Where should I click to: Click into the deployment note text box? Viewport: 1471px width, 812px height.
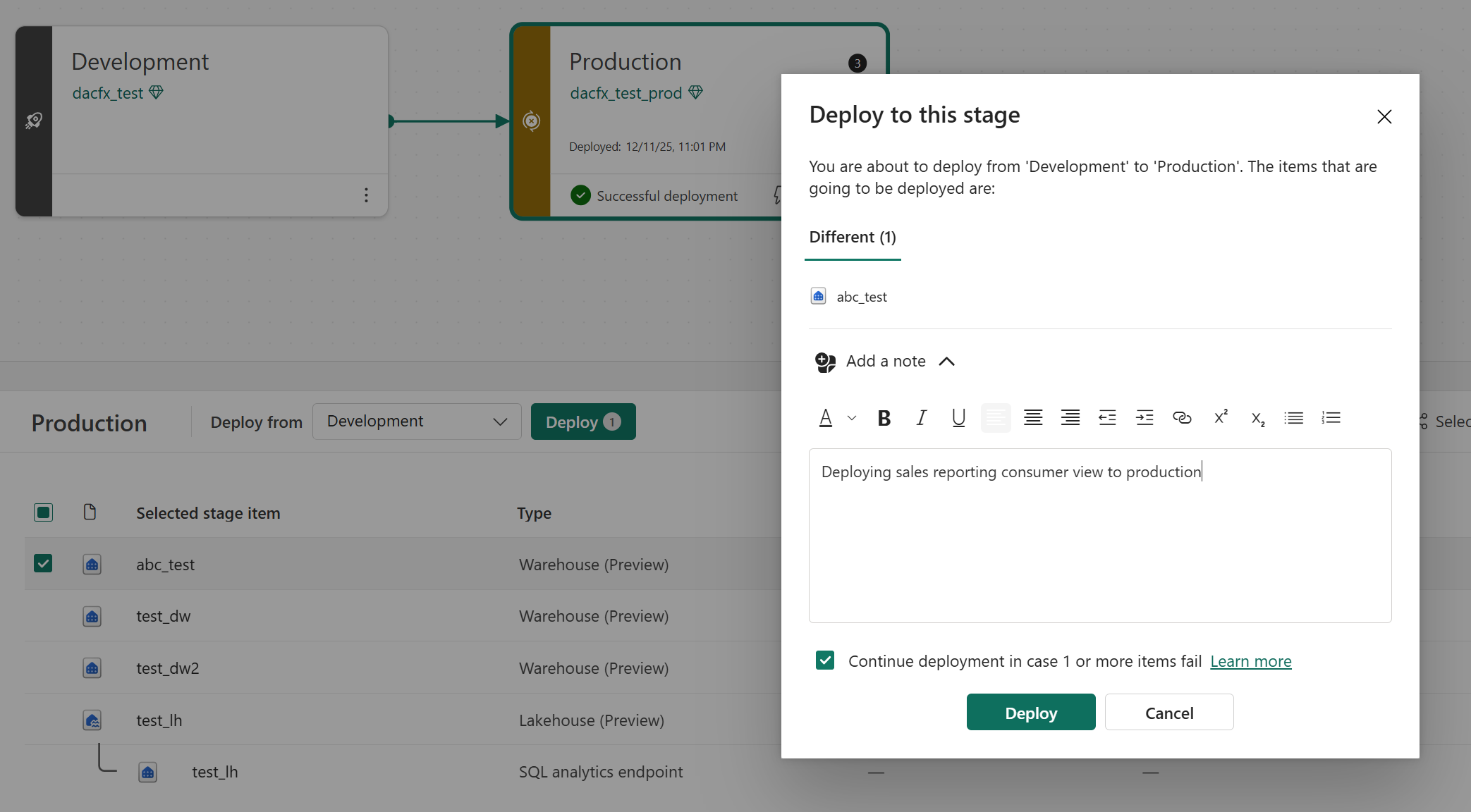[1100, 536]
